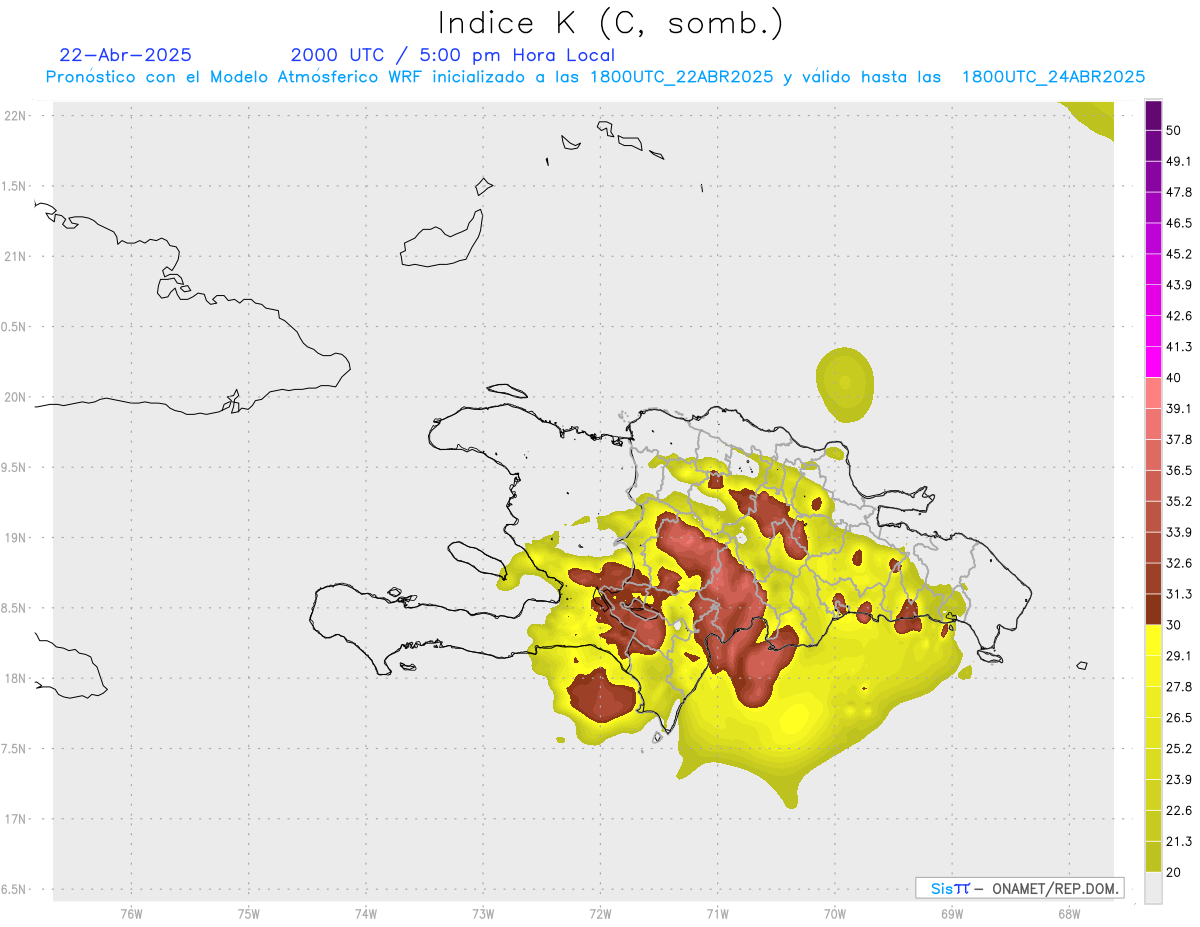Click the colorbar value '25.2'
1200x927 pixels.
(x=1179, y=748)
